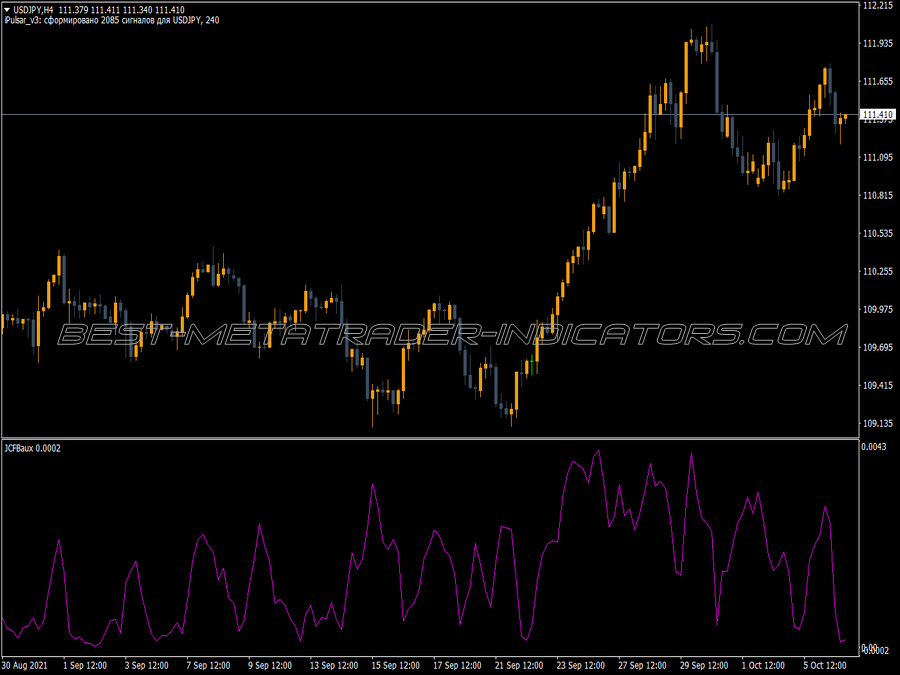Click the 27 Sep 12:00 time label
Viewport: 900px width, 675px height.
pyautogui.click(x=642, y=666)
